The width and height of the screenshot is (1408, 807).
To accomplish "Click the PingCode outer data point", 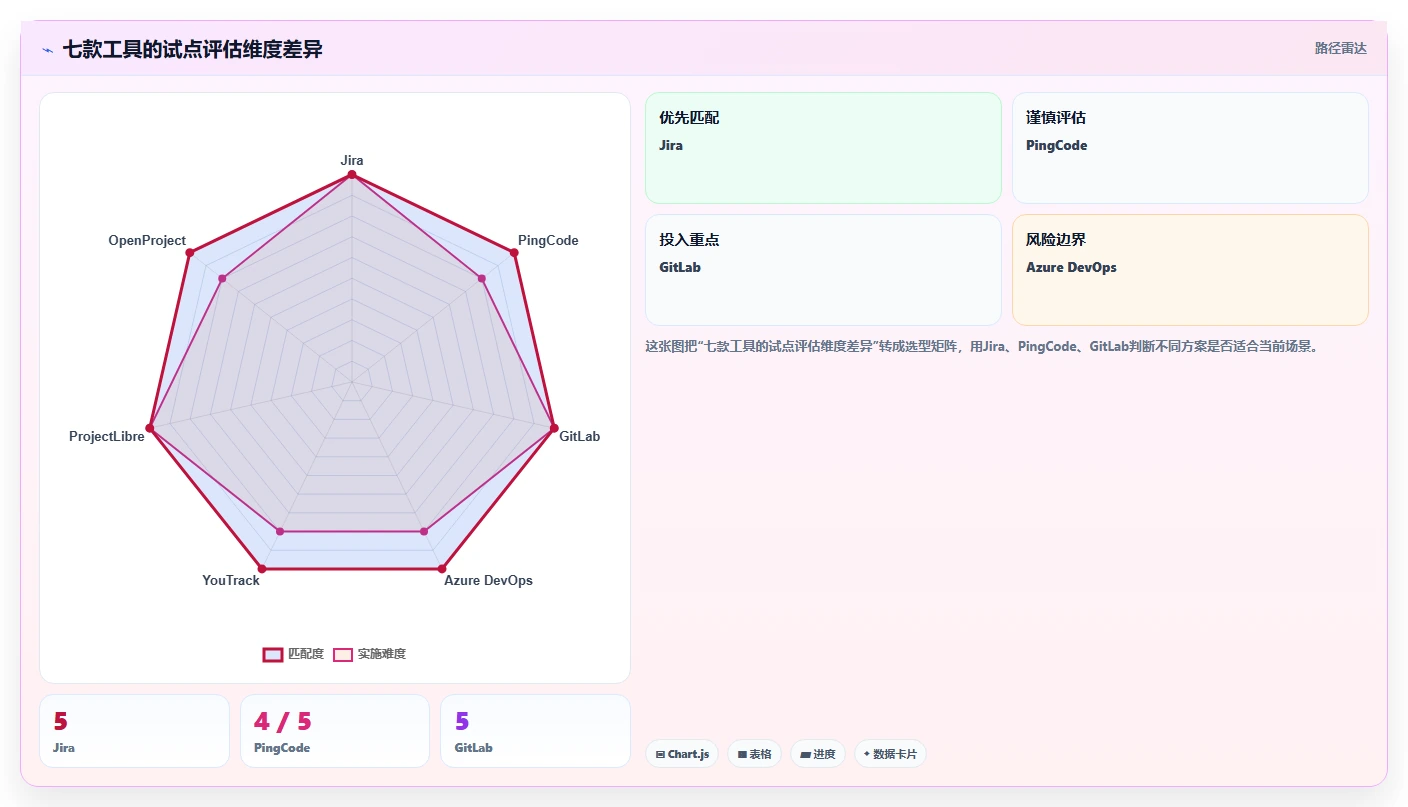I will 514,253.
